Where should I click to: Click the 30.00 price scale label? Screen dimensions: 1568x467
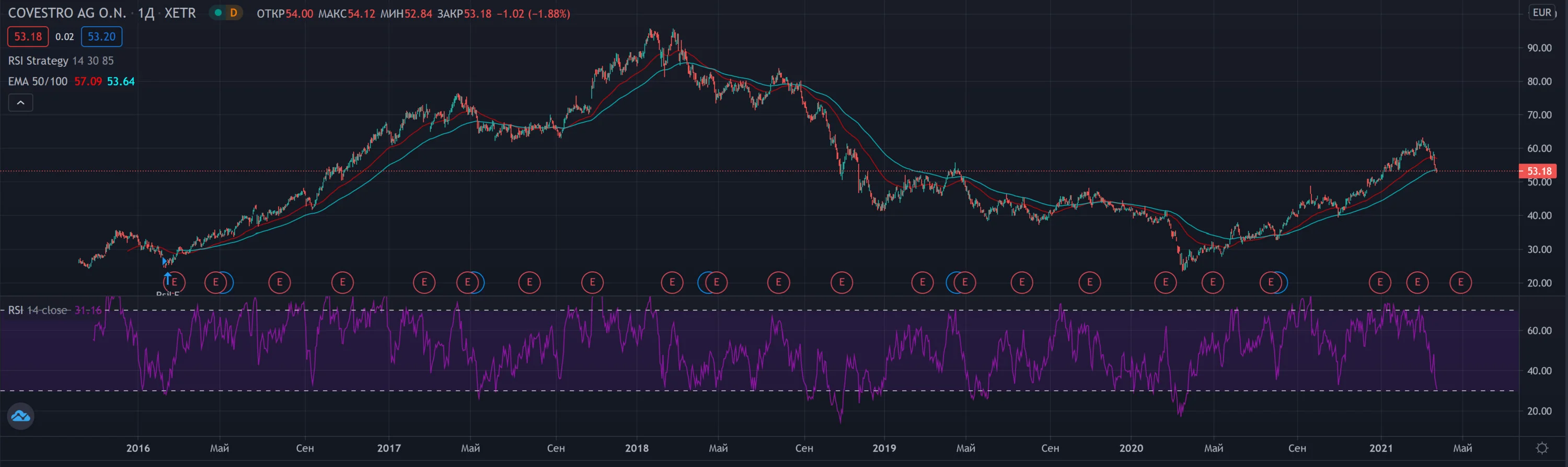click(x=1539, y=249)
